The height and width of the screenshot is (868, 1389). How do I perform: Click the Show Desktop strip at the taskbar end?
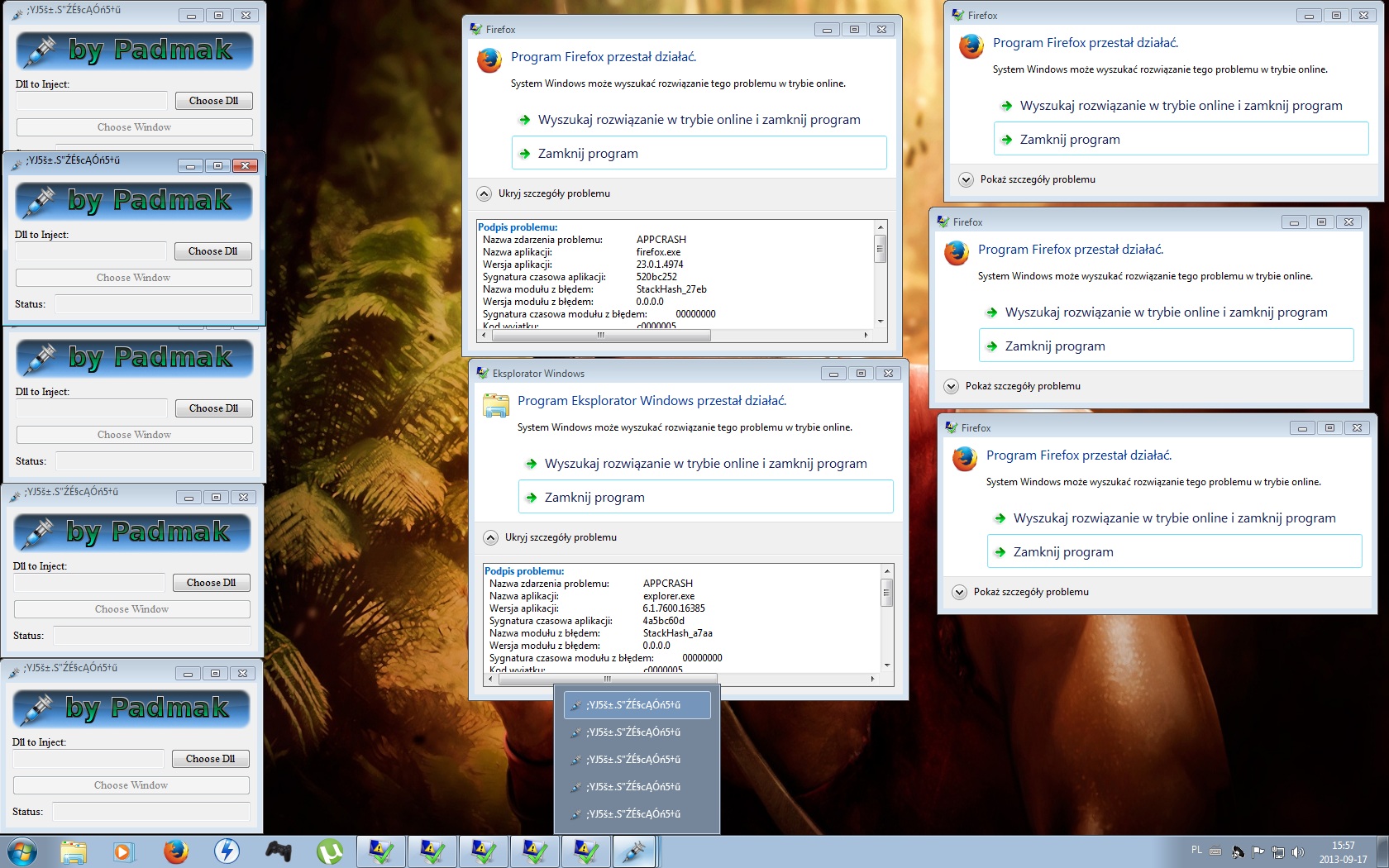1382,851
